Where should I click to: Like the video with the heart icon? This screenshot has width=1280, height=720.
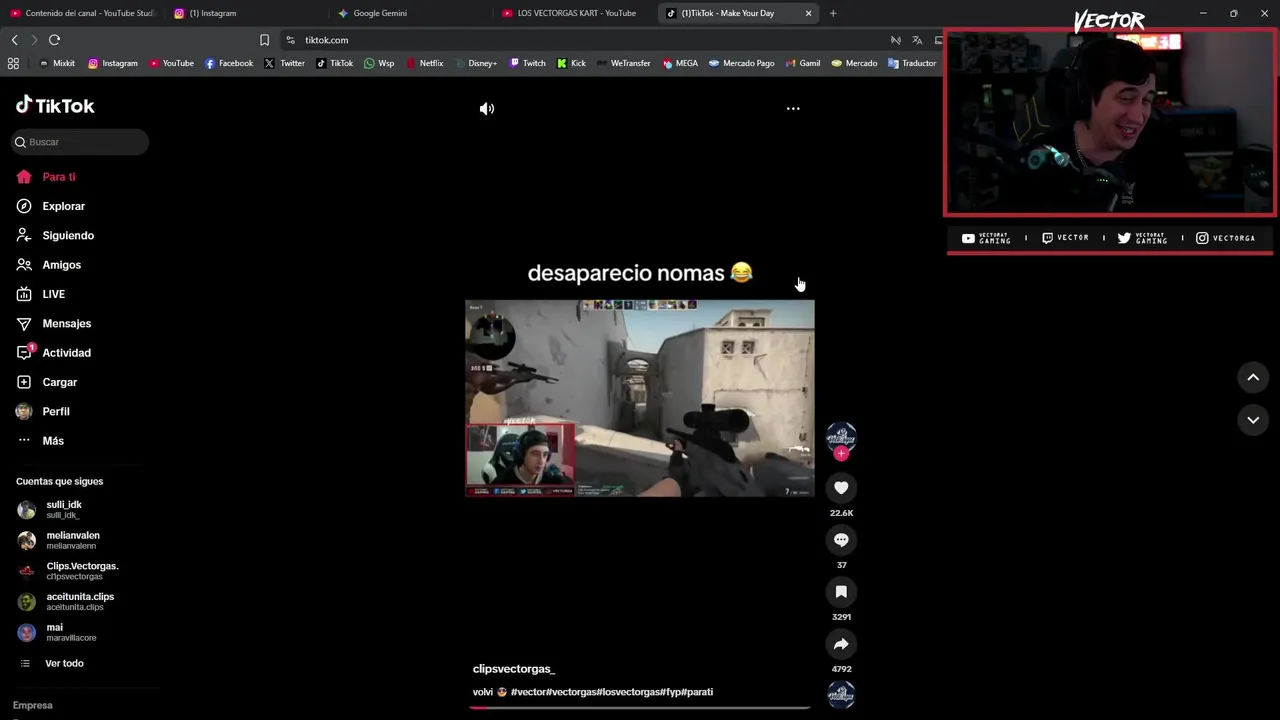point(841,487)
